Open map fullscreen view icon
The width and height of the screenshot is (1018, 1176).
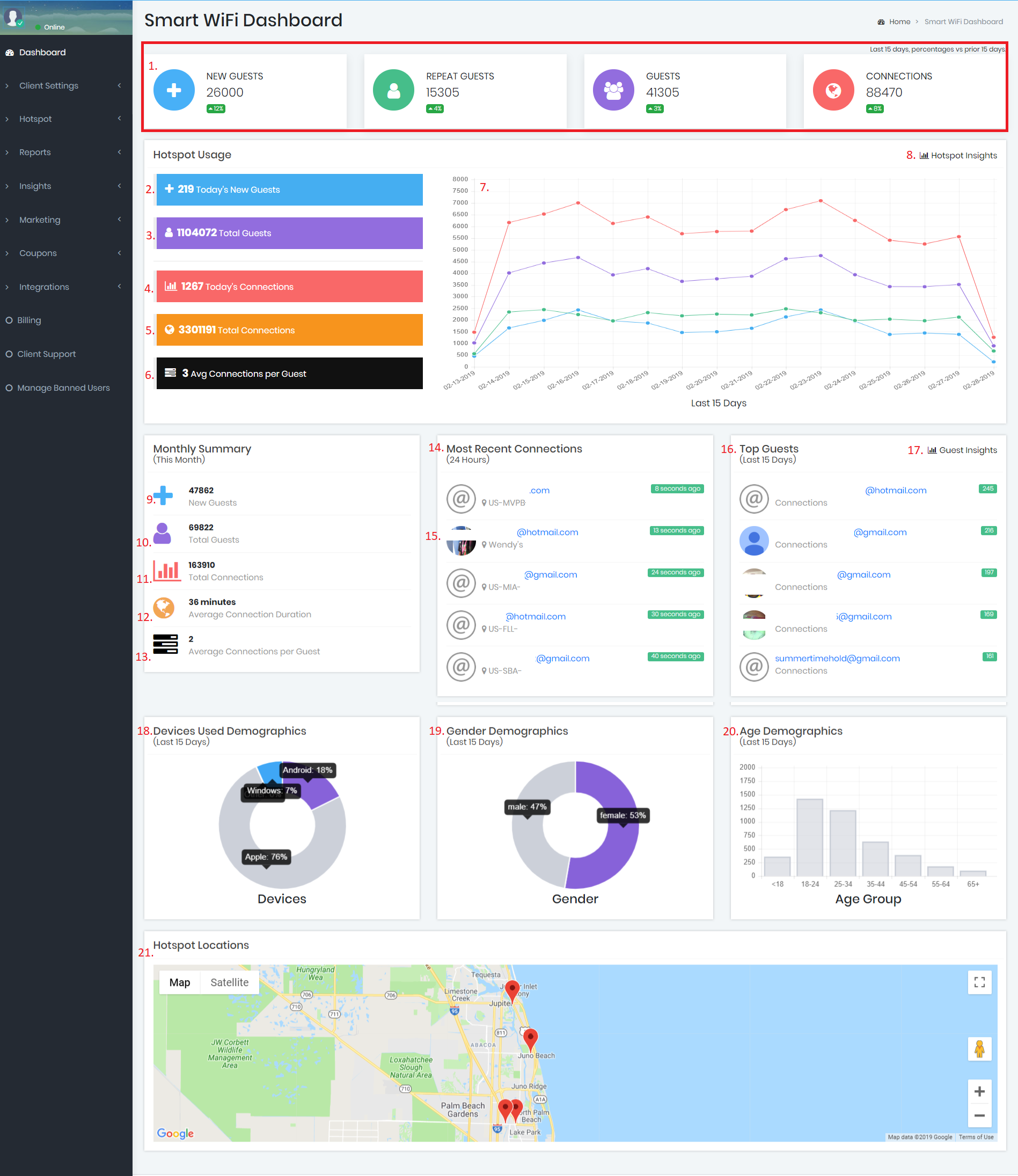pyautogui.click(x=979, y=982)
